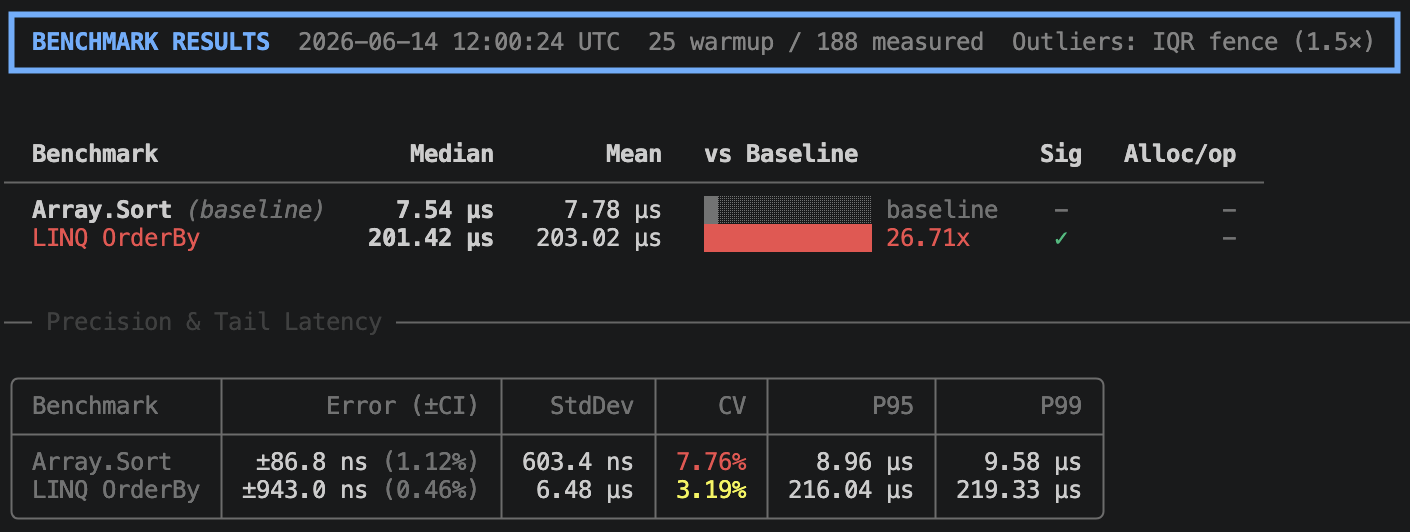Select the timestamp 2026-06-14 12:00:24 UTC
The image size is (1410, 532).
pyautogui.click(x=459, y=42)
